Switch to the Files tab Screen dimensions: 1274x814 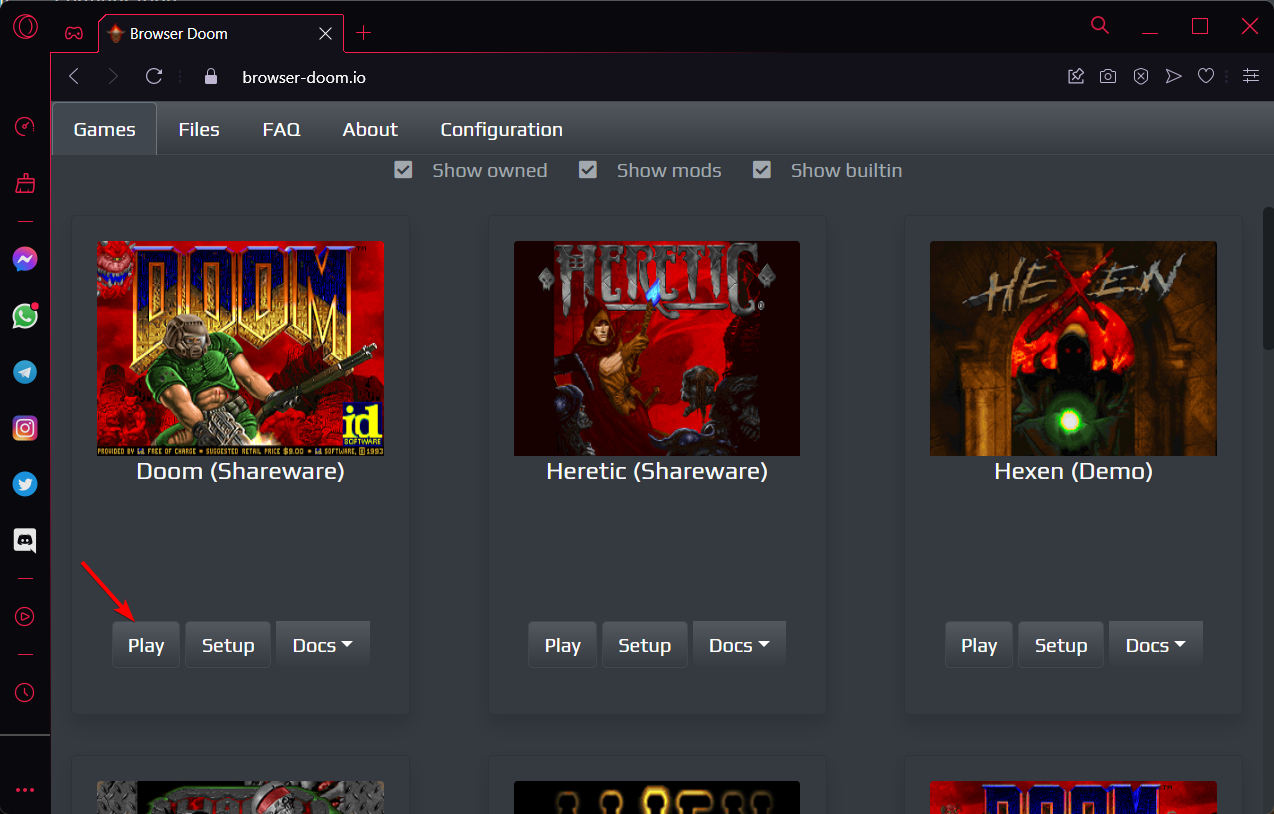click(199, 129)
